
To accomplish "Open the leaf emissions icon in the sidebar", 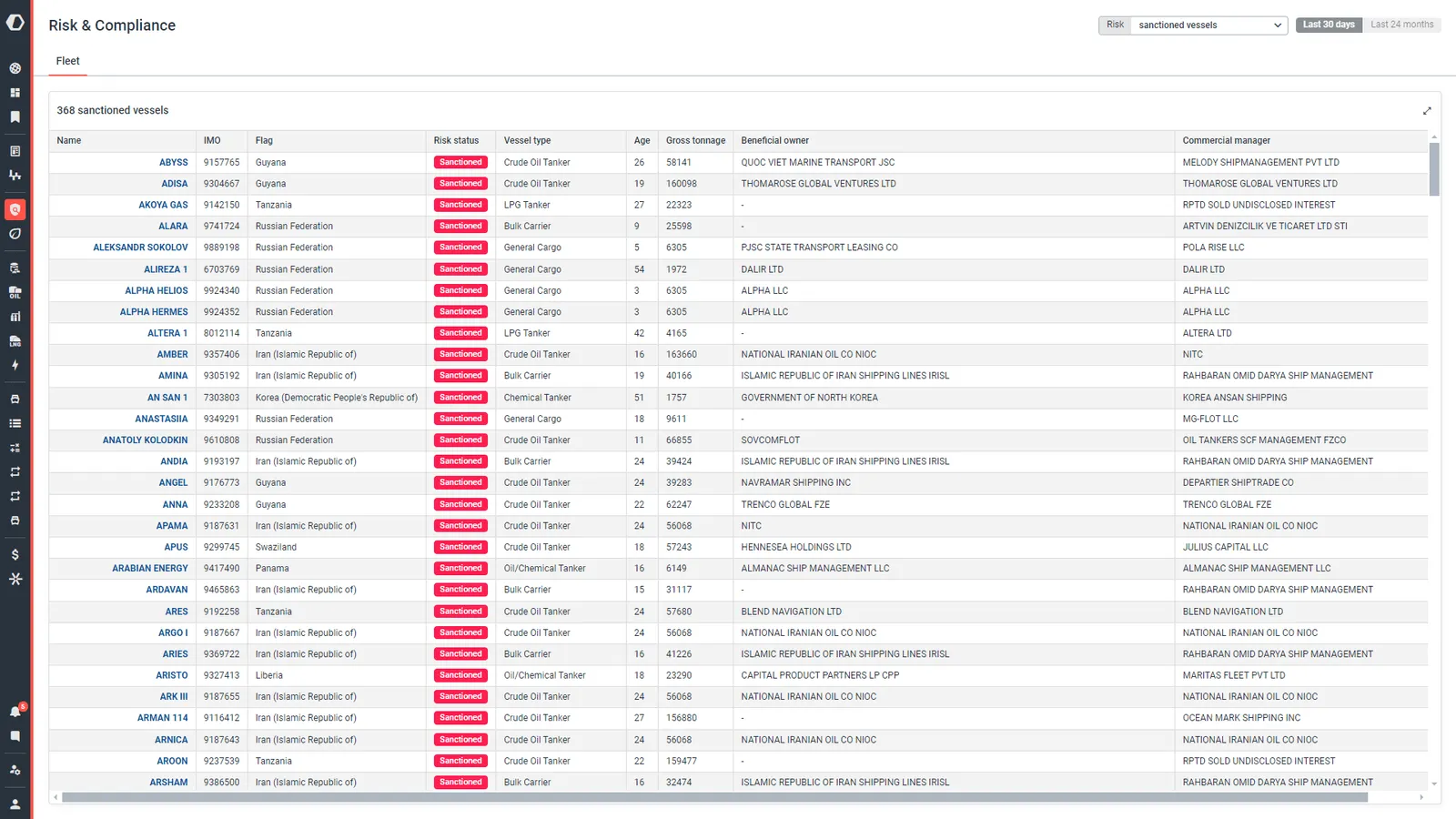I will point(15,234).
